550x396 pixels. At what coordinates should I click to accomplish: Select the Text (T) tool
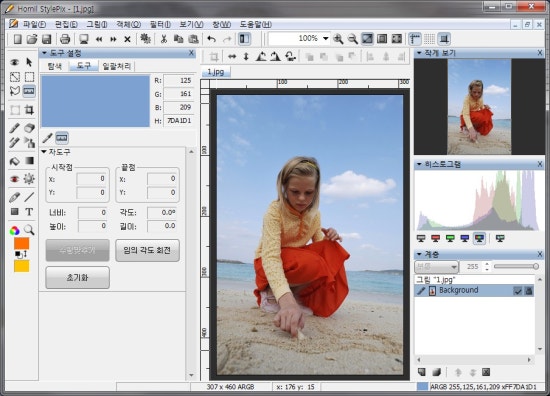(29, 212)
